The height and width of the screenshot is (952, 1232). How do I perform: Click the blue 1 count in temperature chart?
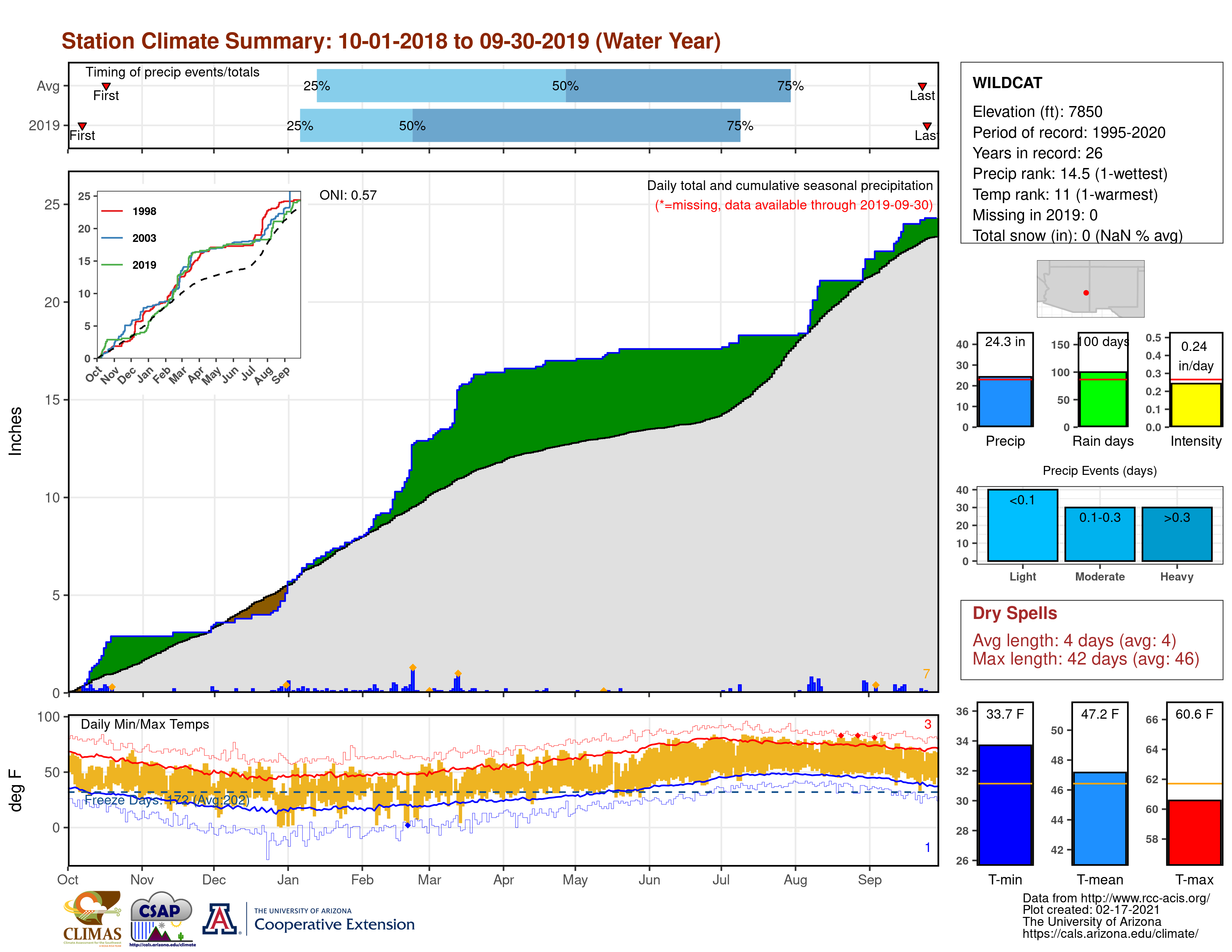(x=927, y=847)
